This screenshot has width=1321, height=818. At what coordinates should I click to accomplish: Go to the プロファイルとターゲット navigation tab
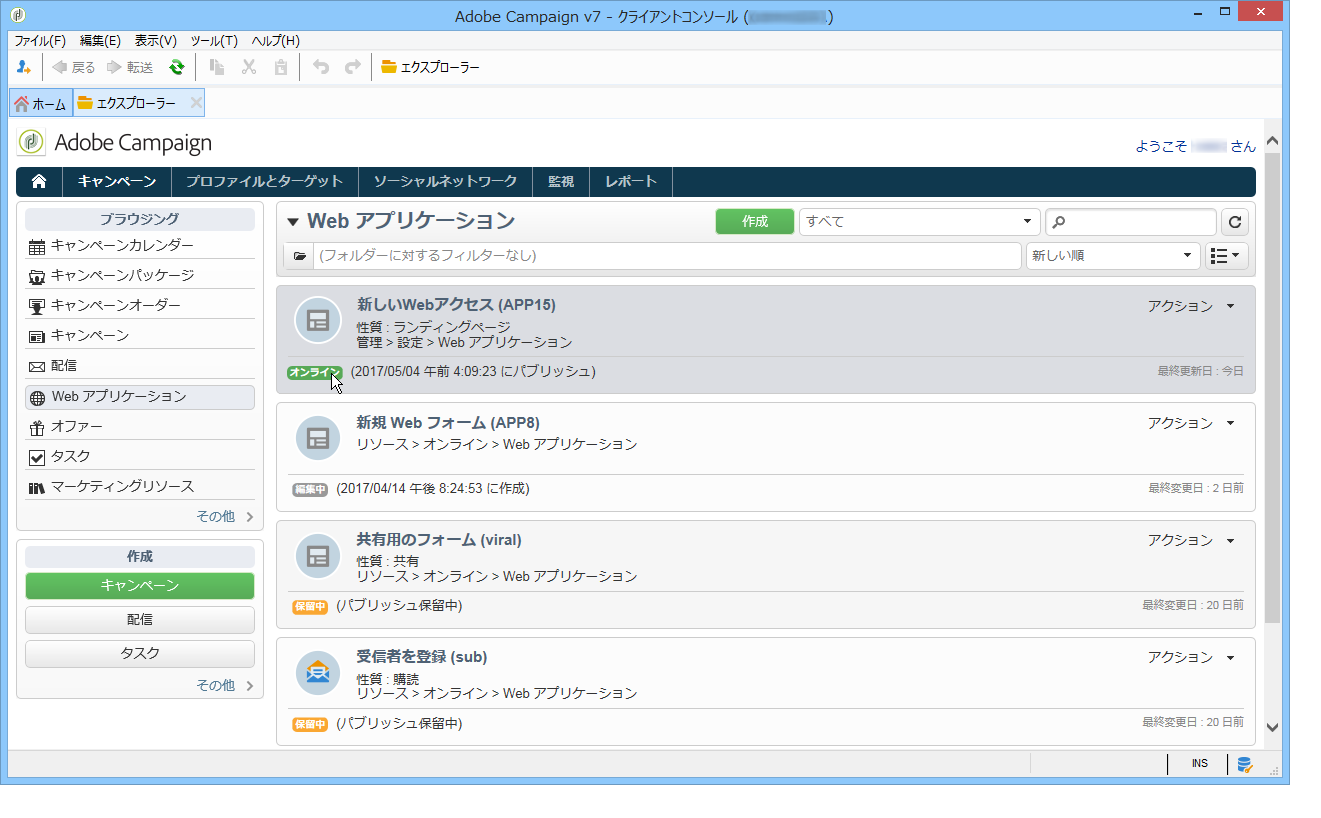[265, 182]
